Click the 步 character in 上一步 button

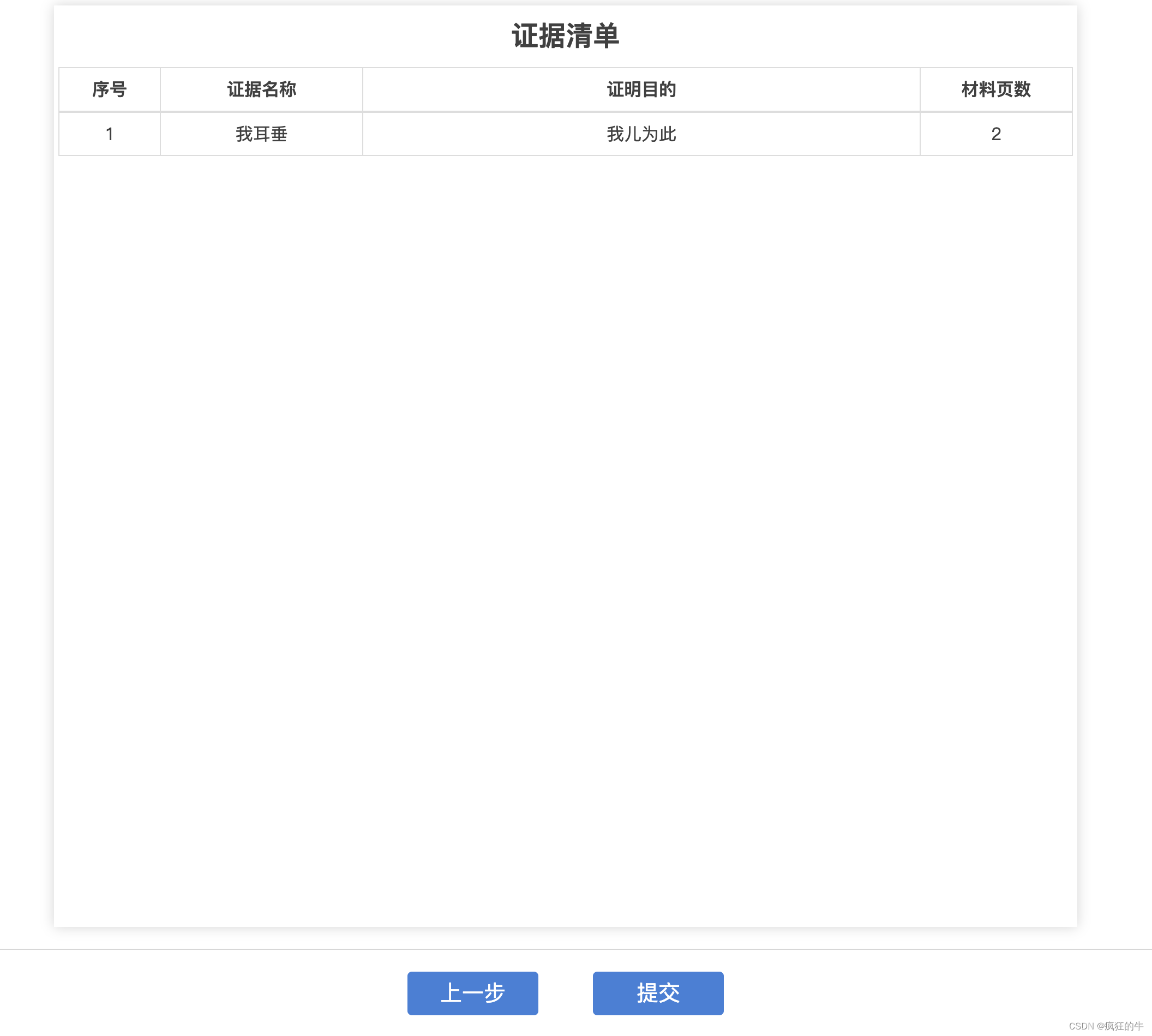494,993
